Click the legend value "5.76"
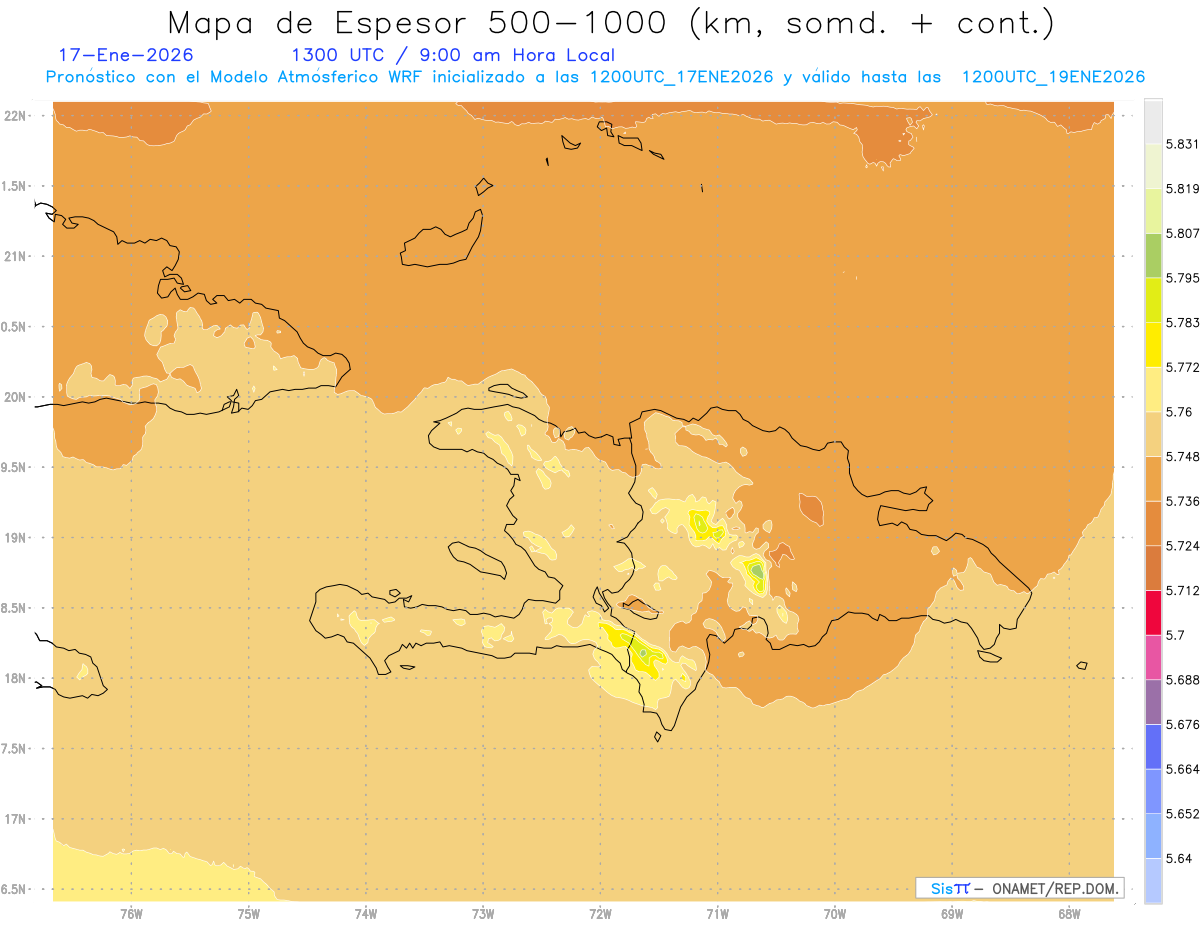Screen dimensions: 1200x927 pyautogui.click(x=1178, y=412)
